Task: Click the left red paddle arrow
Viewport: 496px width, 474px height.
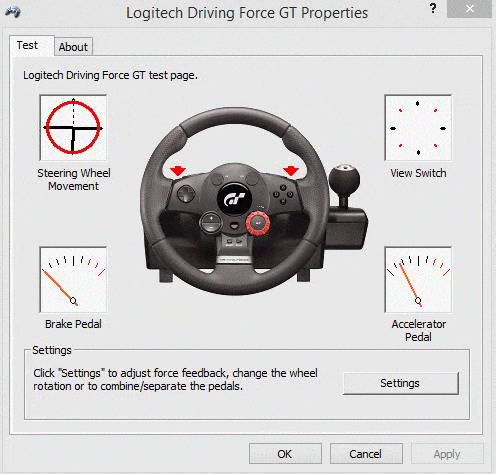Action: [x=178, y=171]
